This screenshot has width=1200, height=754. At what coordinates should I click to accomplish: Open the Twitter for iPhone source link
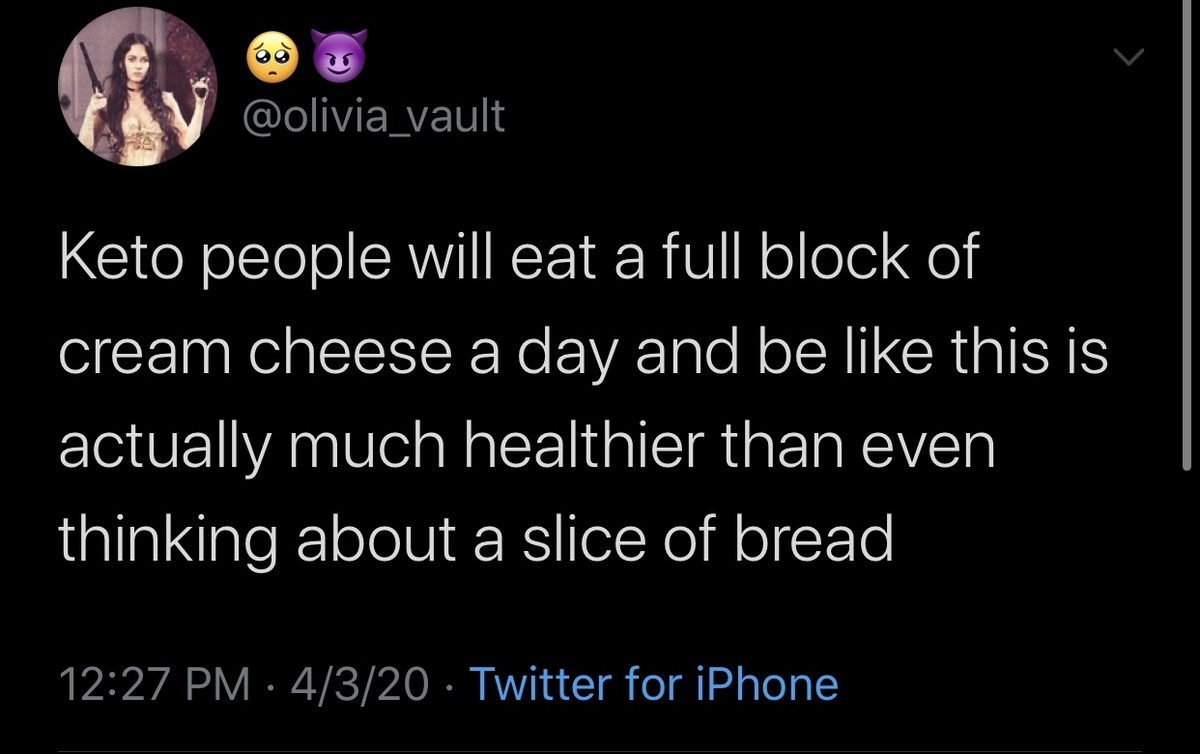[653, 685]
